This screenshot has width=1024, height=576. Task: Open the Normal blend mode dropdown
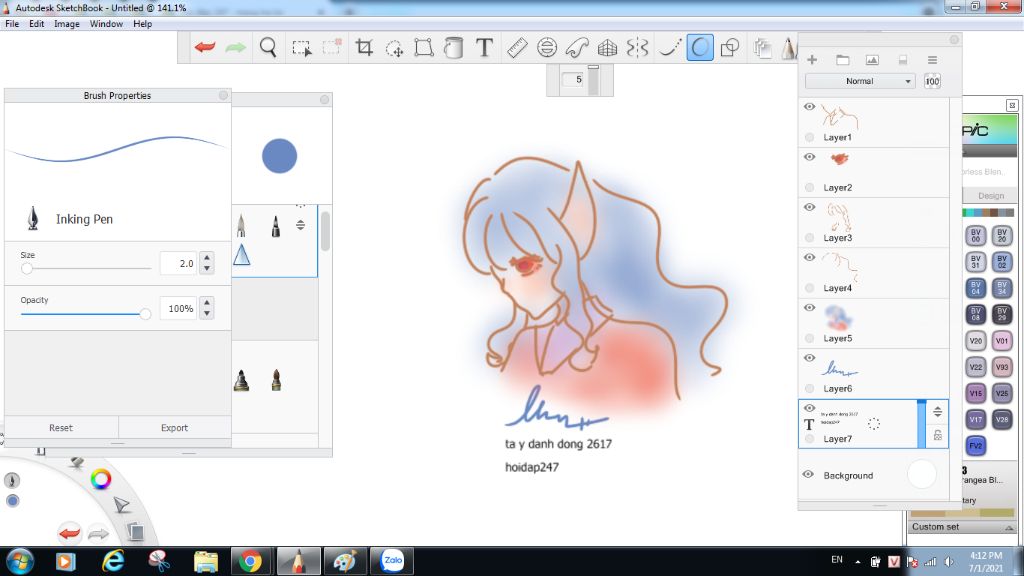click(859, 81)
